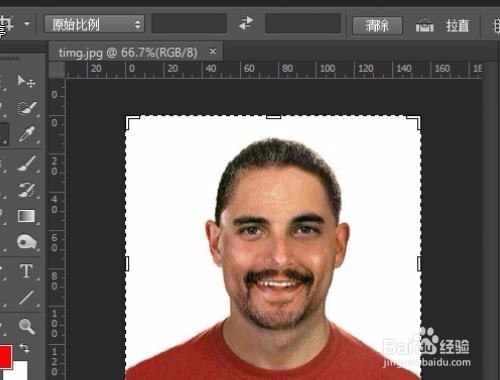Select the Zoom tool
This screenshot has width=500, height=380.
pyautogui.click(x=27, y=326)
